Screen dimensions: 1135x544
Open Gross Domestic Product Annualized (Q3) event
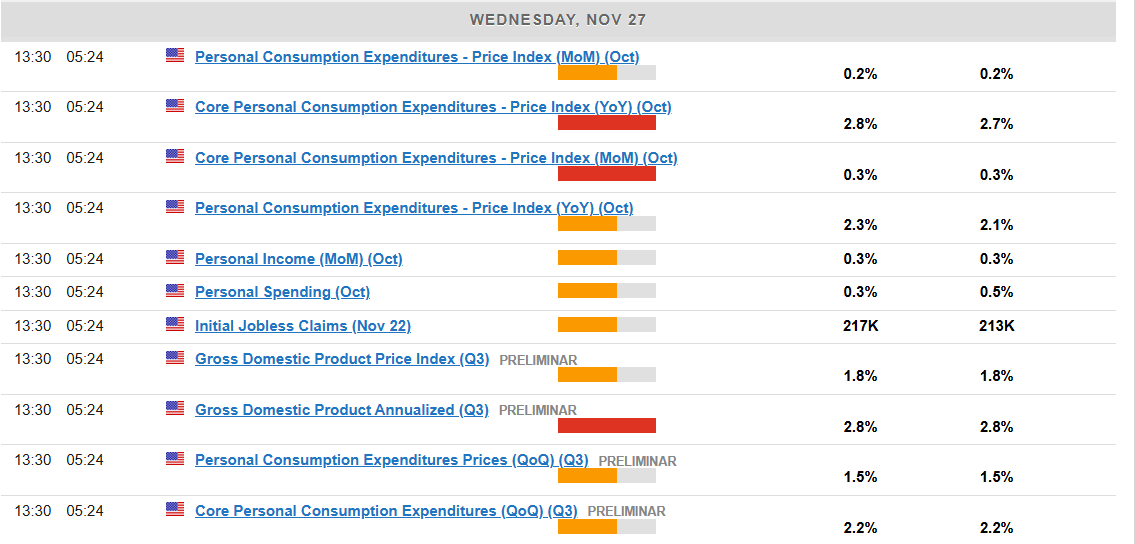[341, 410]
